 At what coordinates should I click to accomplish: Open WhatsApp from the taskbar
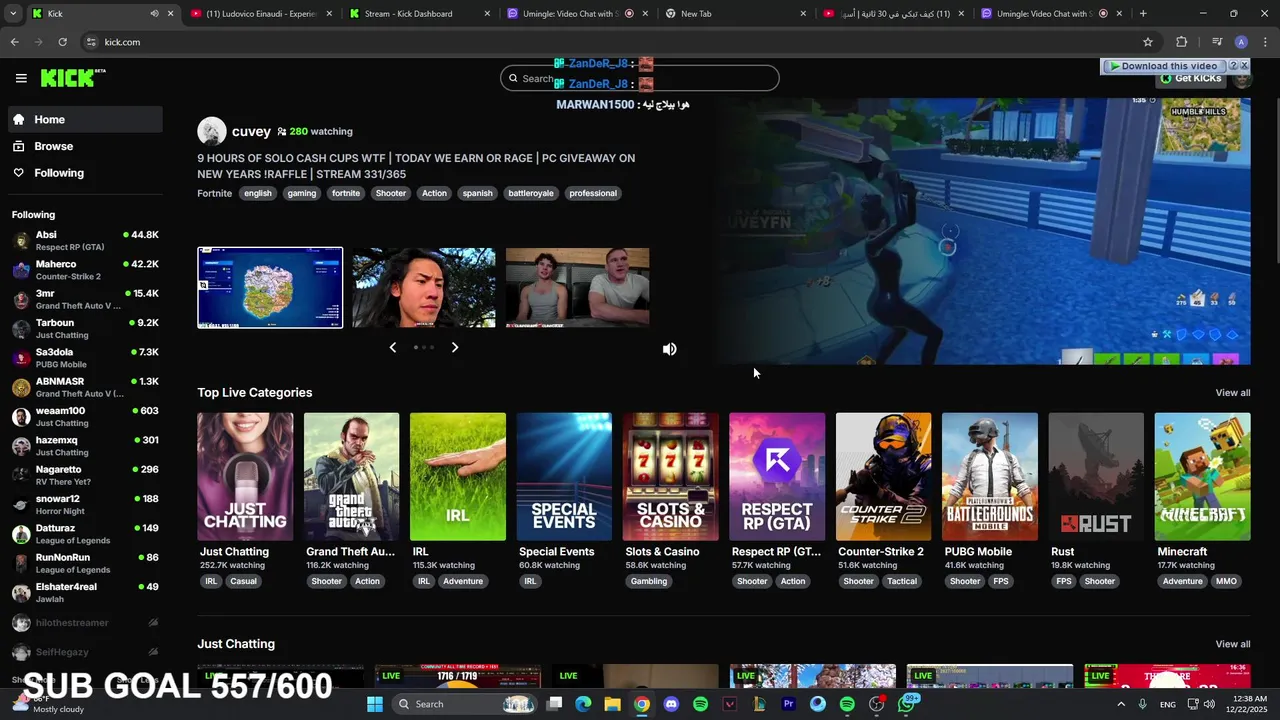pyautogui.click(x=907, y=704)
